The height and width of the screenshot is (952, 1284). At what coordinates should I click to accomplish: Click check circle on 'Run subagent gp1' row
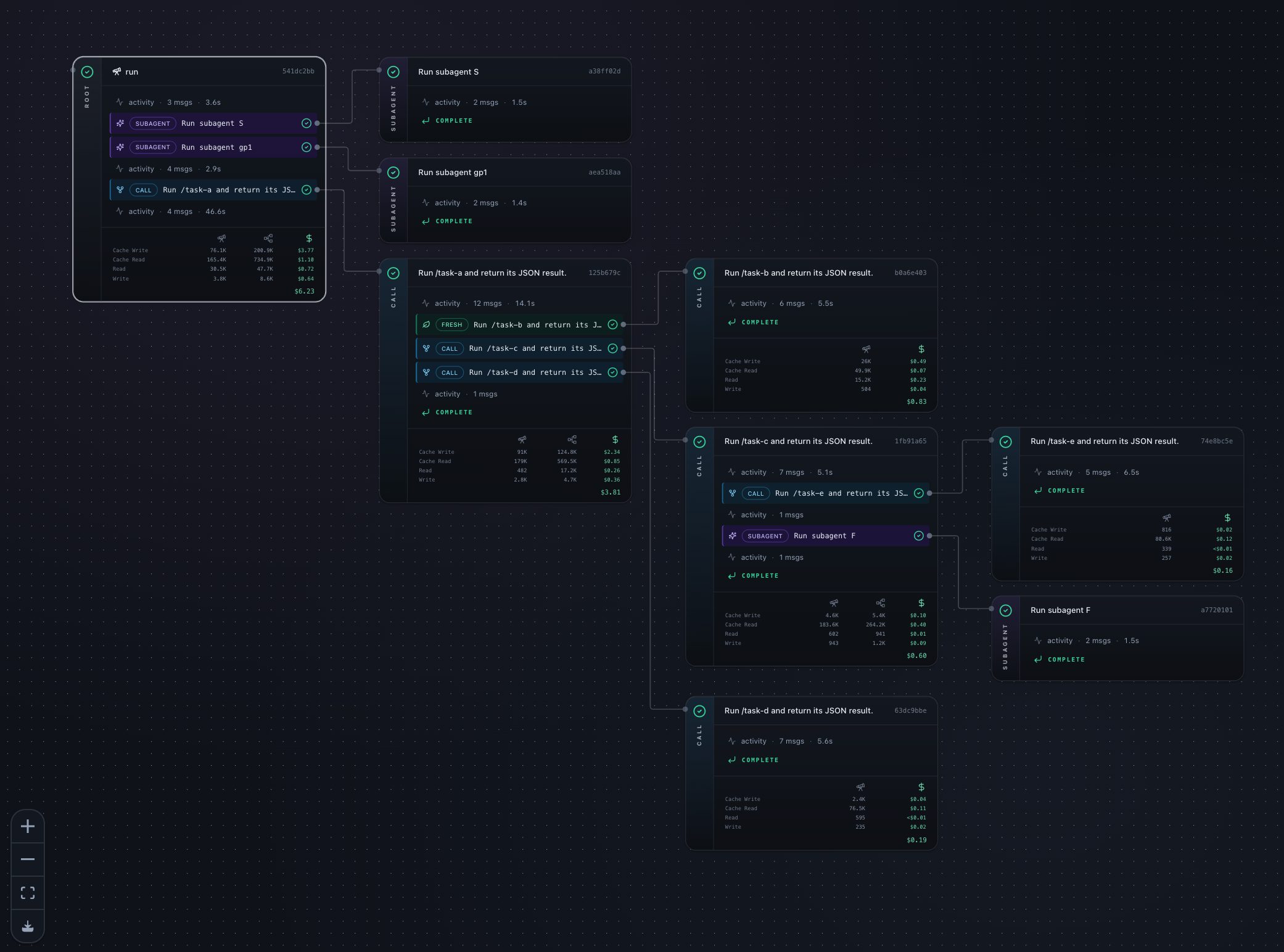[307, 147]
